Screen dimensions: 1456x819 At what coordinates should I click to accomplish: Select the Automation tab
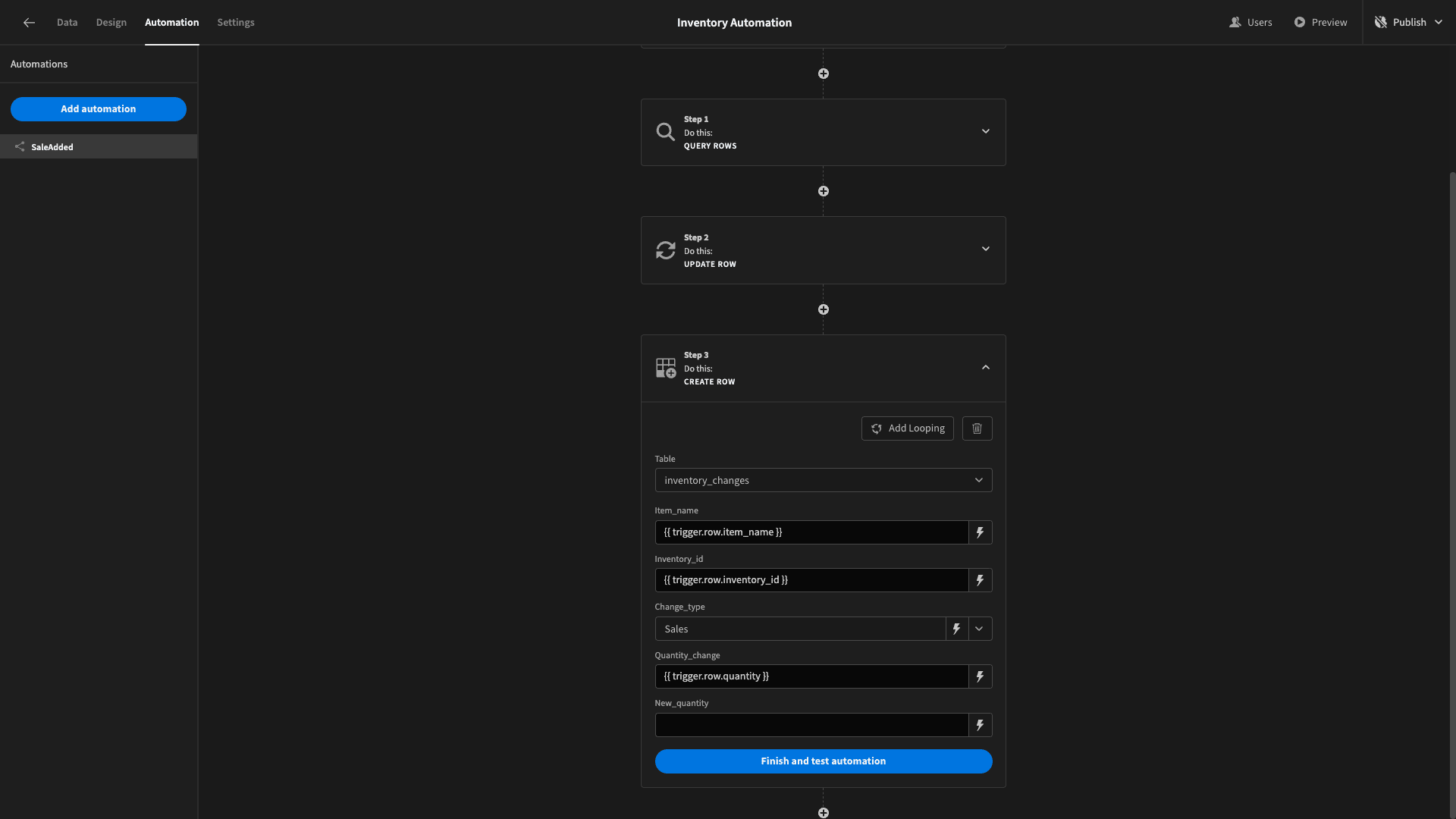172,23
